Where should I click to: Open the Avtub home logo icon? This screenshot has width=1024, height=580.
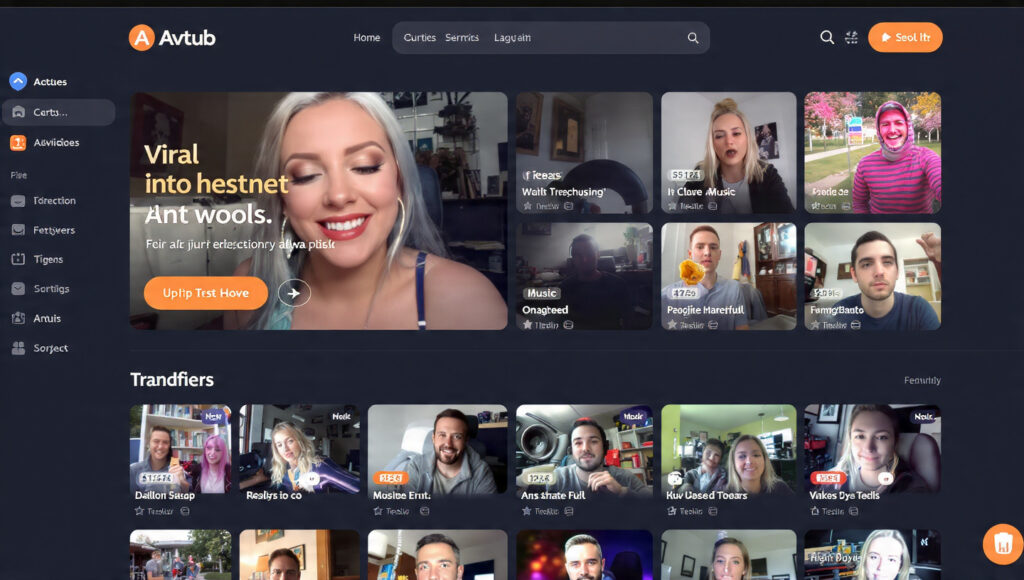pyautogui.click(x=140, y=37)
